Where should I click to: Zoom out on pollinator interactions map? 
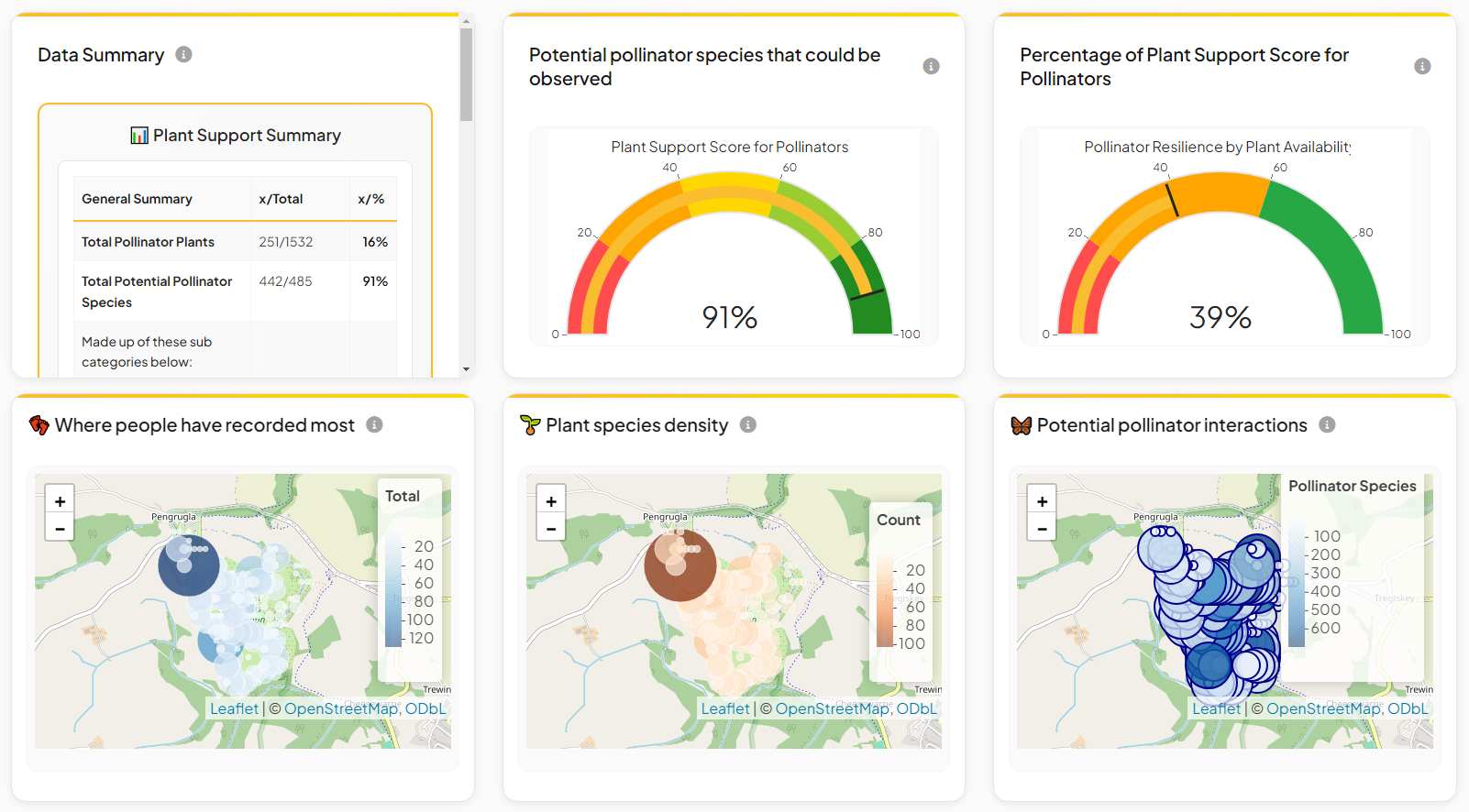coord(1042,528)
